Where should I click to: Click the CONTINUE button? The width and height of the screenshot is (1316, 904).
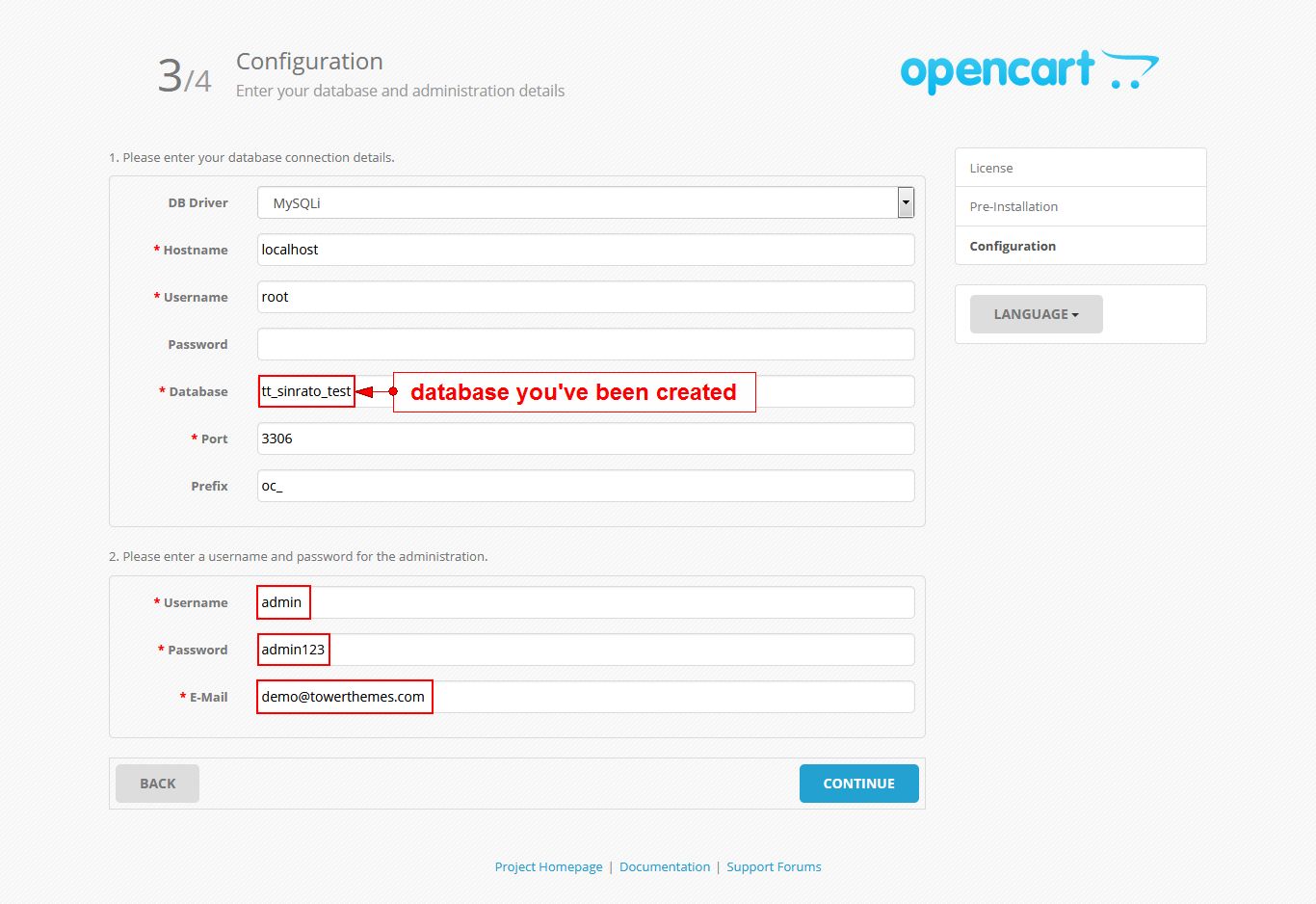click(858, 784)
